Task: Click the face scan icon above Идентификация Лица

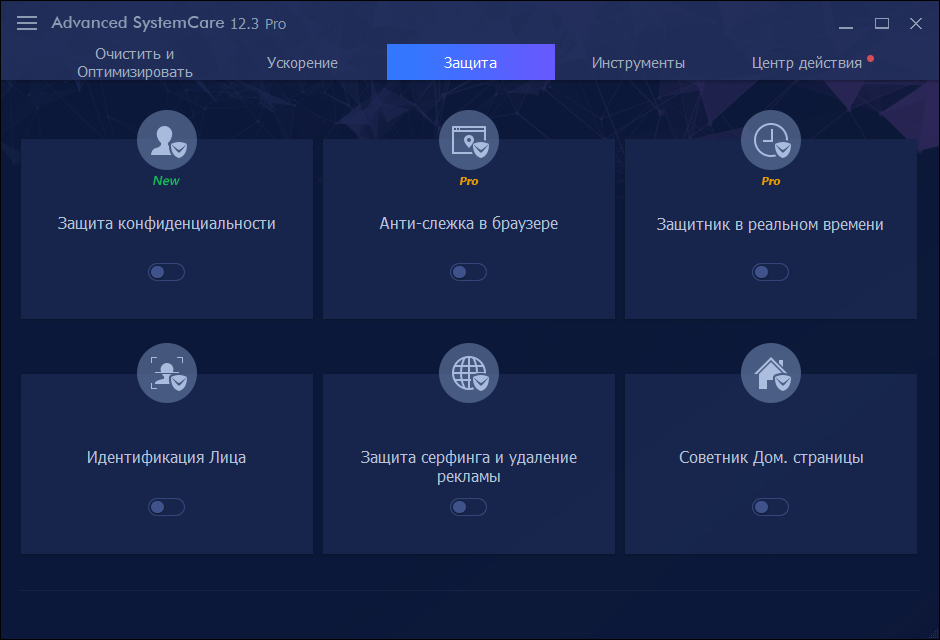Action: [x=166, y=373]
